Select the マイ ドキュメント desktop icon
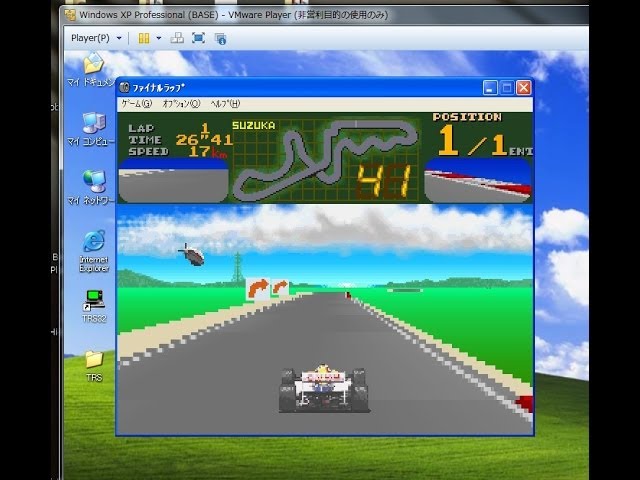 (x=93, y=69)
